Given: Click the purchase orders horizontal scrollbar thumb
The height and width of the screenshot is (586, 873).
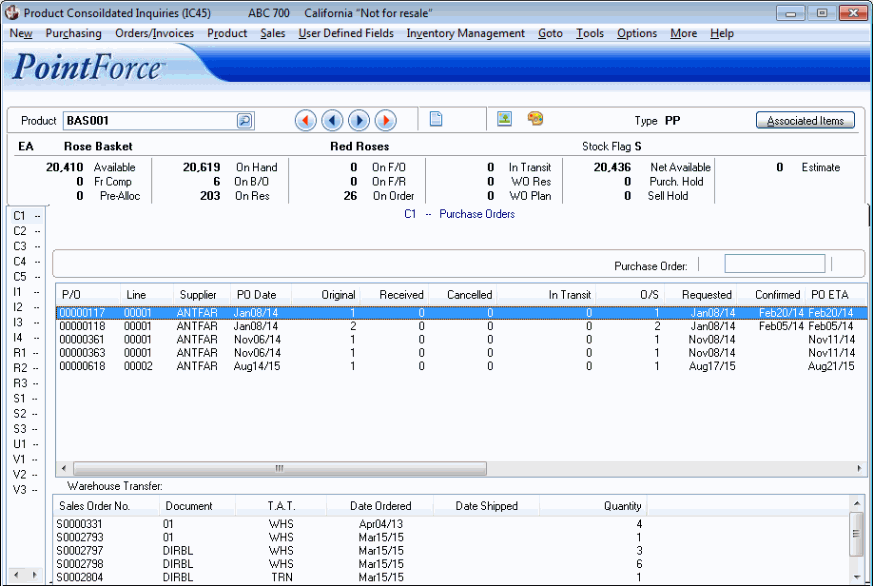Looking at the screenshot, I should [x=279, y=469].
